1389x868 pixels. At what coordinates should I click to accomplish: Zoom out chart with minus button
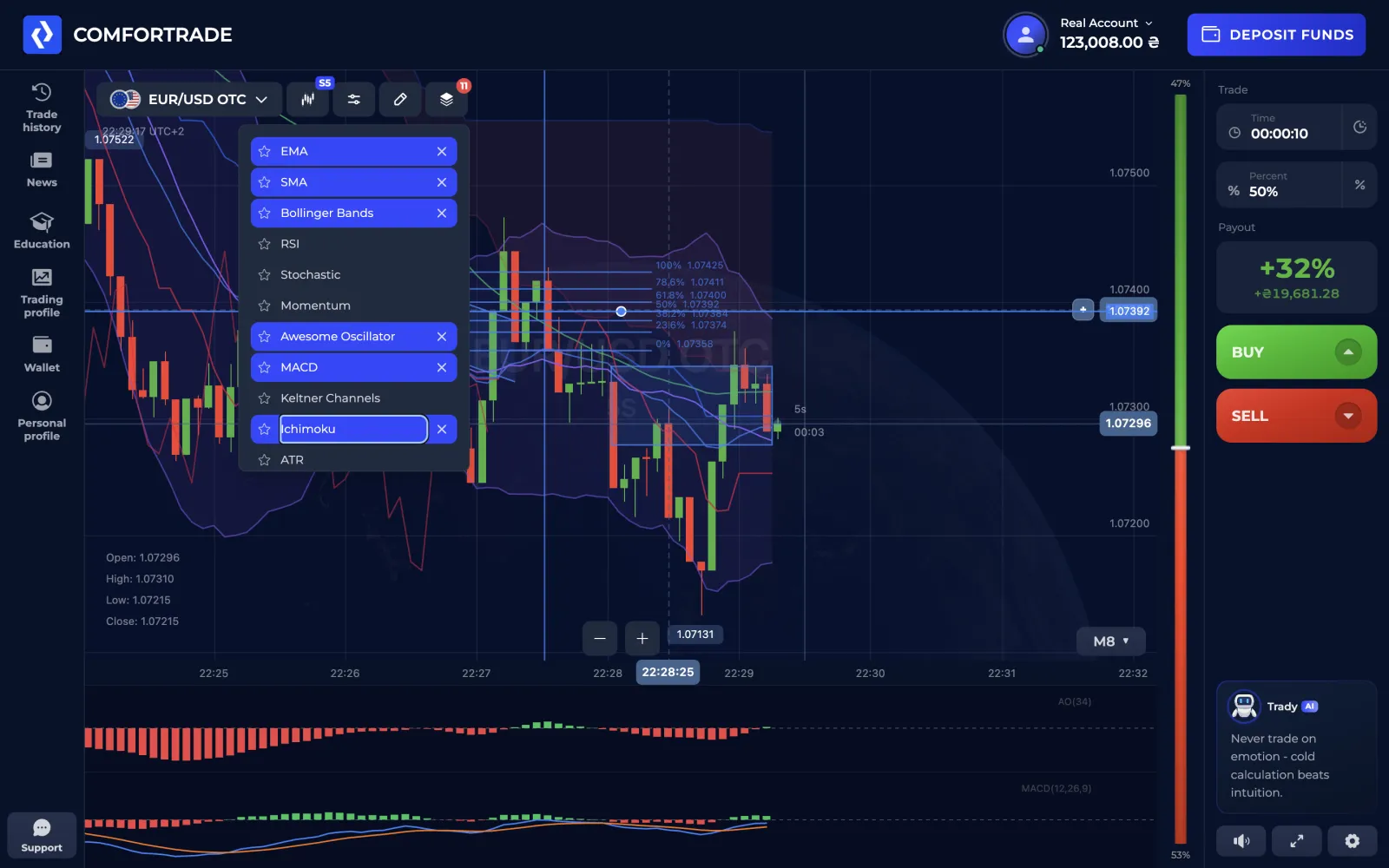600,639
